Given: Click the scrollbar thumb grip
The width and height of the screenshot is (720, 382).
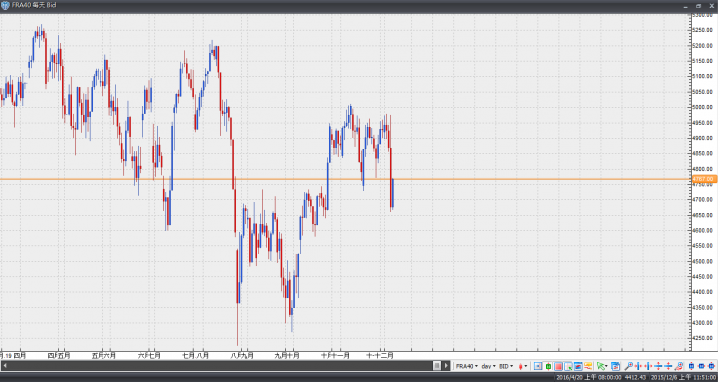Looking at the screenshot, I should coord(437,365).
